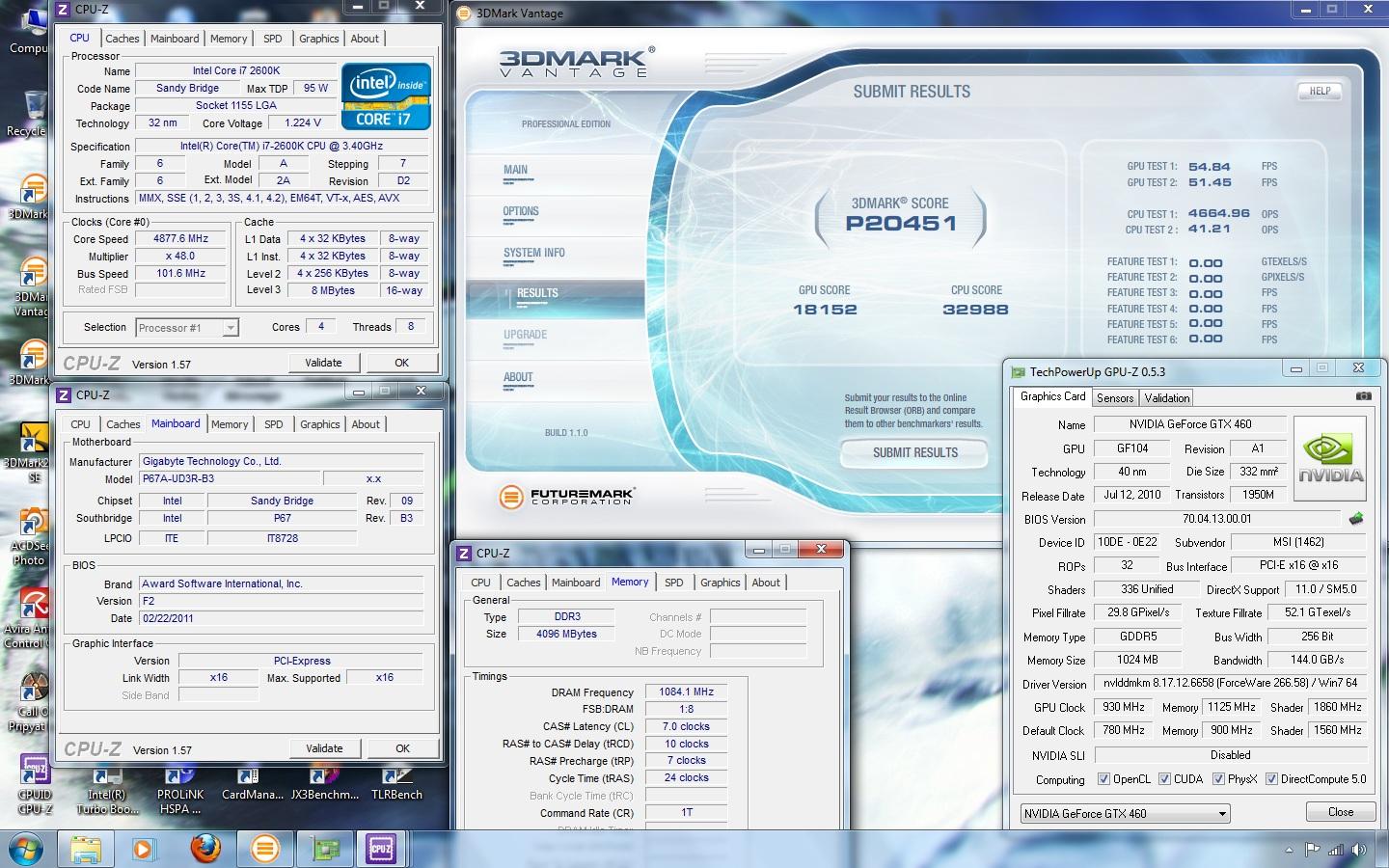Switch to CPU-Z taskbar button
1389x868 pixels.
click(x=382, y=850)
